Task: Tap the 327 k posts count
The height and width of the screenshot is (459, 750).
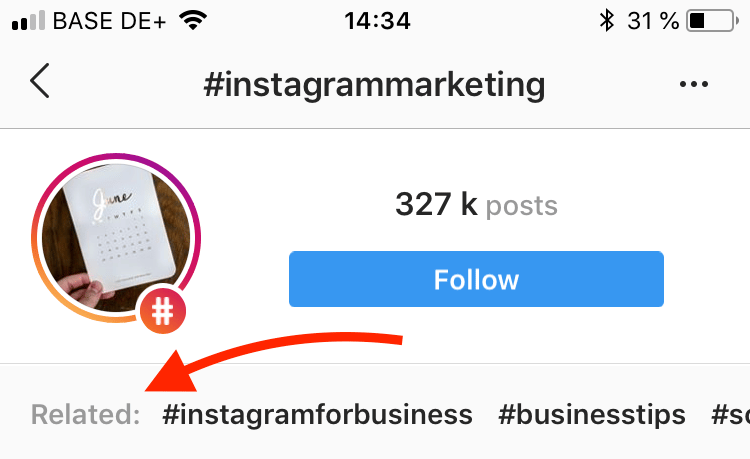Action: click(476, 205)
